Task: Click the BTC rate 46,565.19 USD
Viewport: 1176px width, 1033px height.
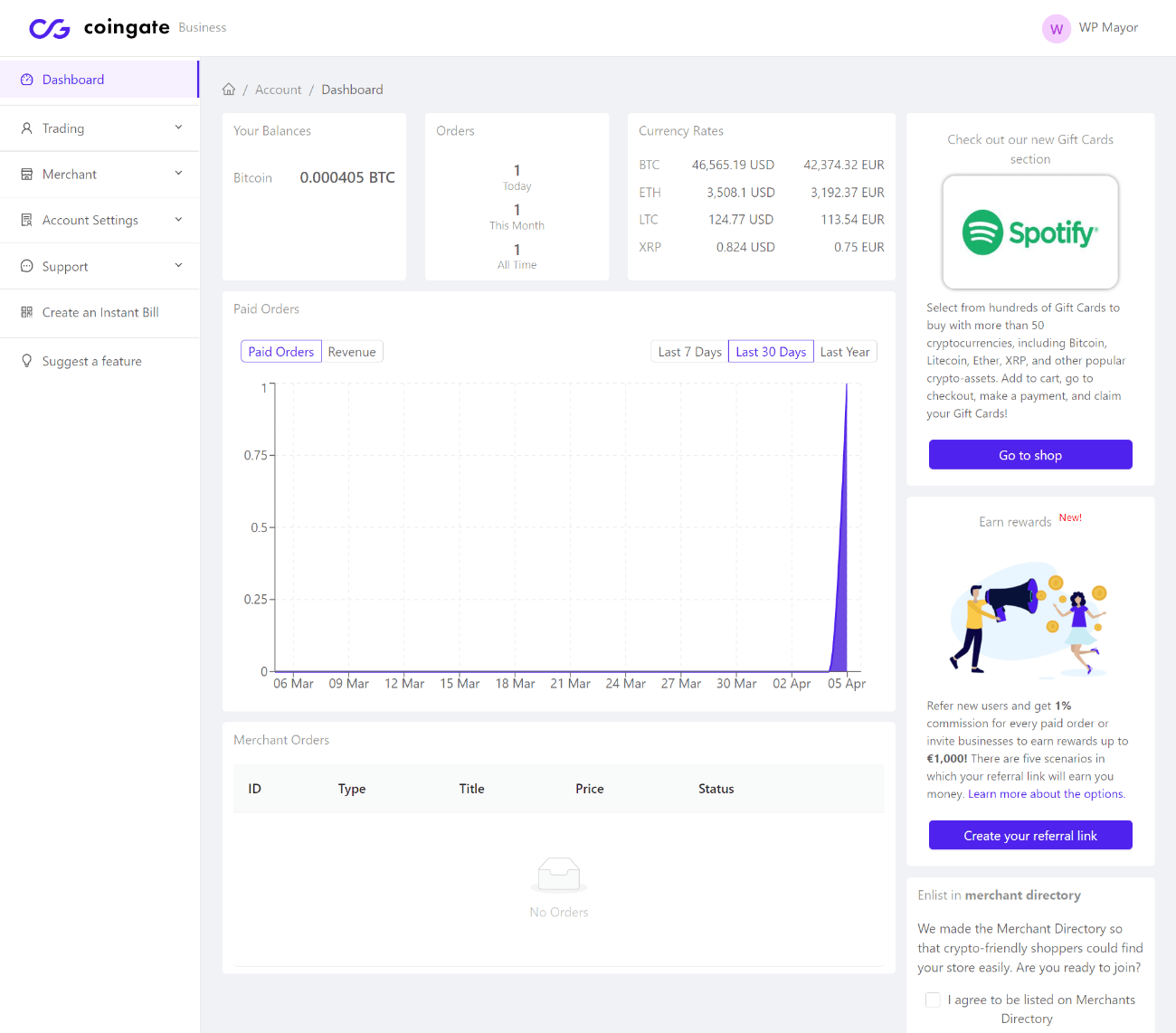Action: (x=733, y=165)
